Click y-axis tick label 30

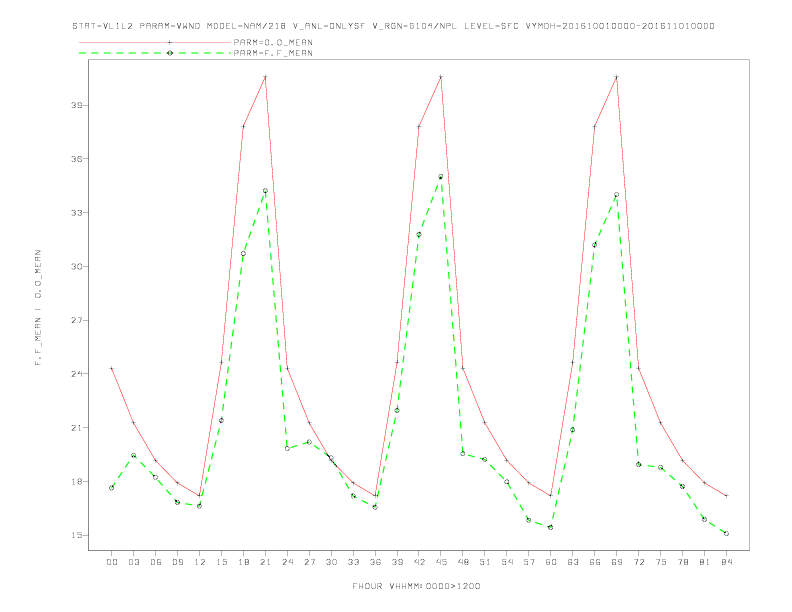tap(77, 266)
